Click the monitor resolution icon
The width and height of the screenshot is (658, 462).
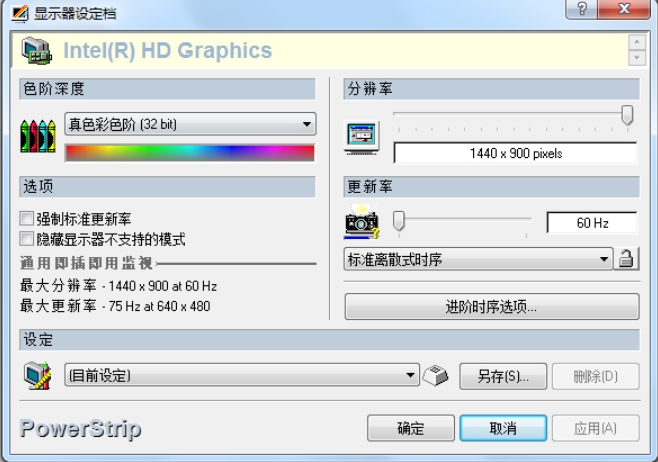click(x=362, y=138)
